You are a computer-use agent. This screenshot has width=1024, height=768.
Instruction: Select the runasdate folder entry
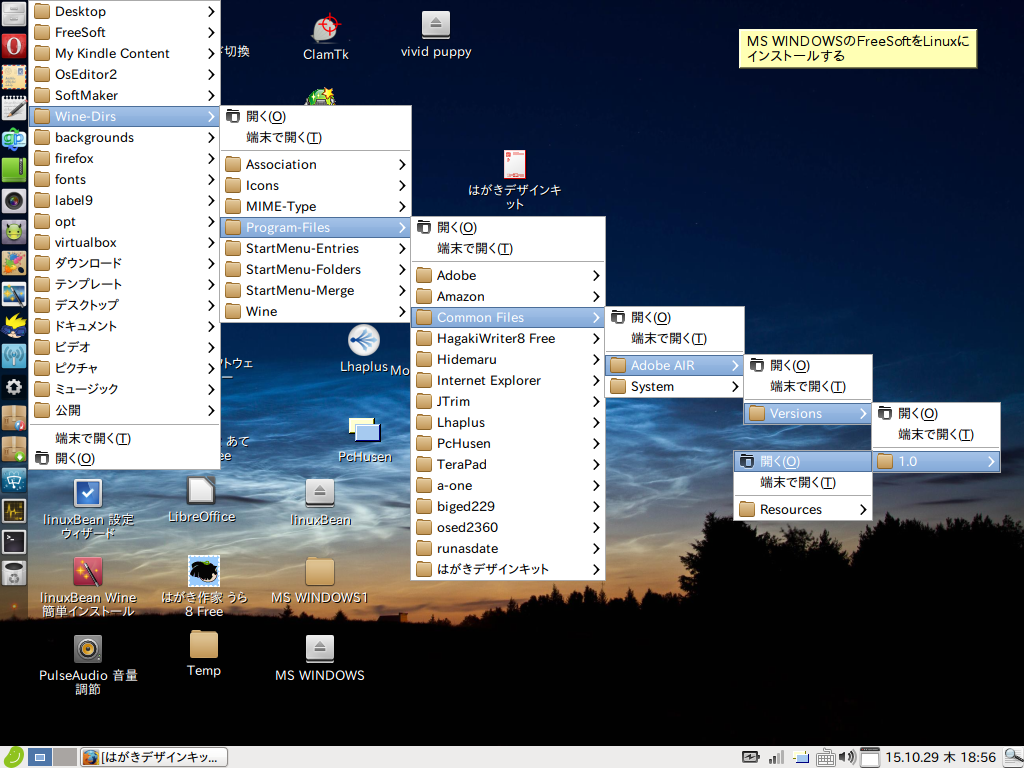point(507,549)
